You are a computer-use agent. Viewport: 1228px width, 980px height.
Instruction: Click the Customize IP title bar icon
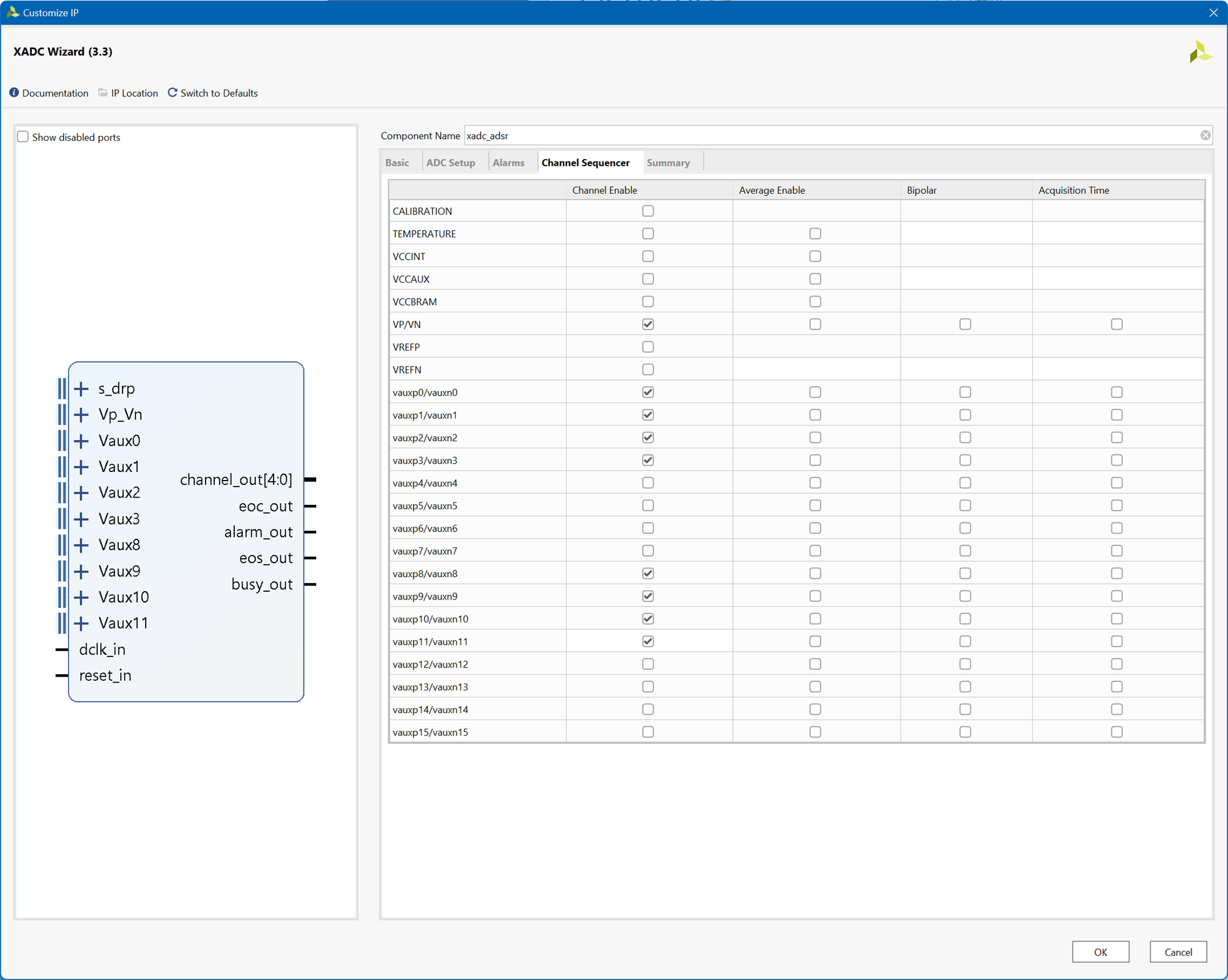pyautogui.click(x=12, y=12)
